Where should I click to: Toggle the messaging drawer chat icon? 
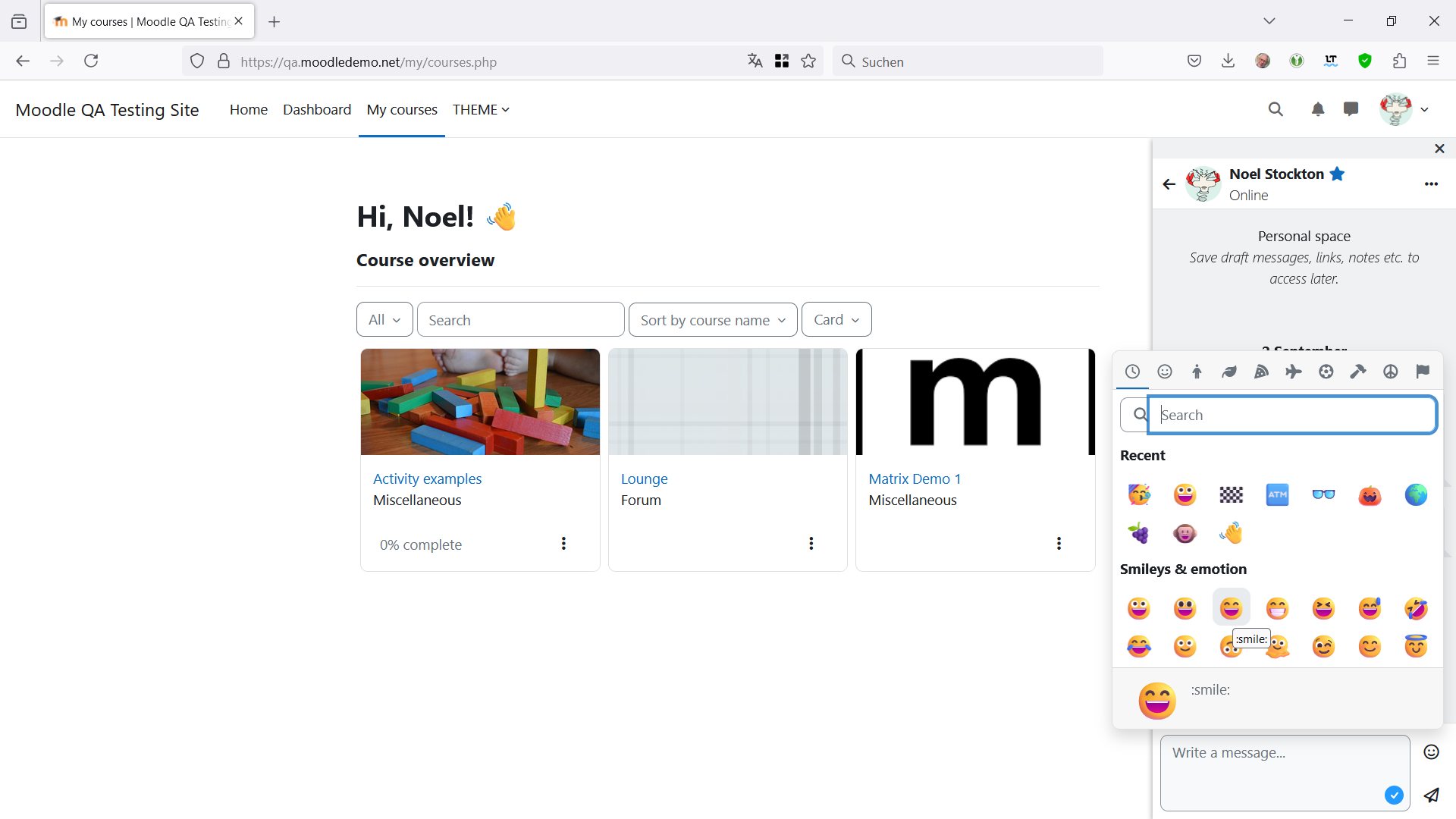(1351, 109)
